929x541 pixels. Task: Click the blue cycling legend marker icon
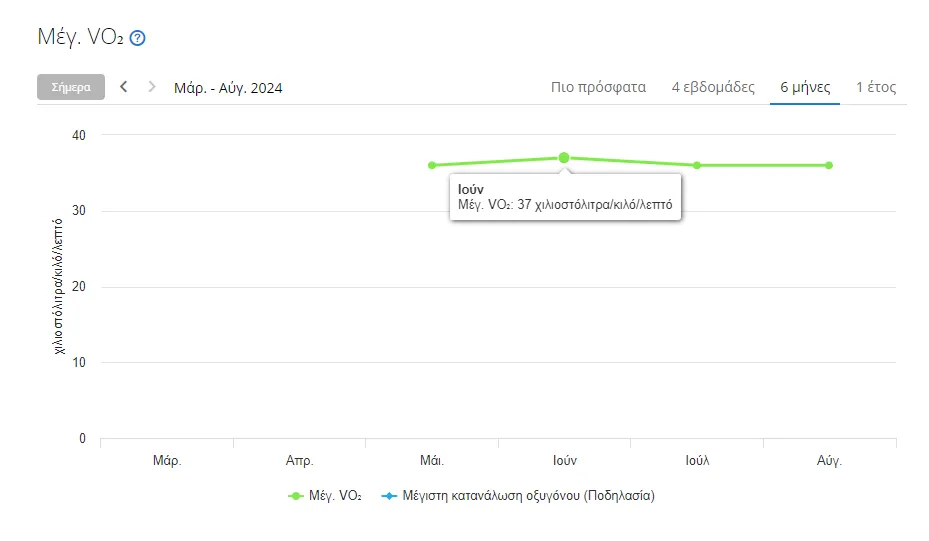click(388, 495)
